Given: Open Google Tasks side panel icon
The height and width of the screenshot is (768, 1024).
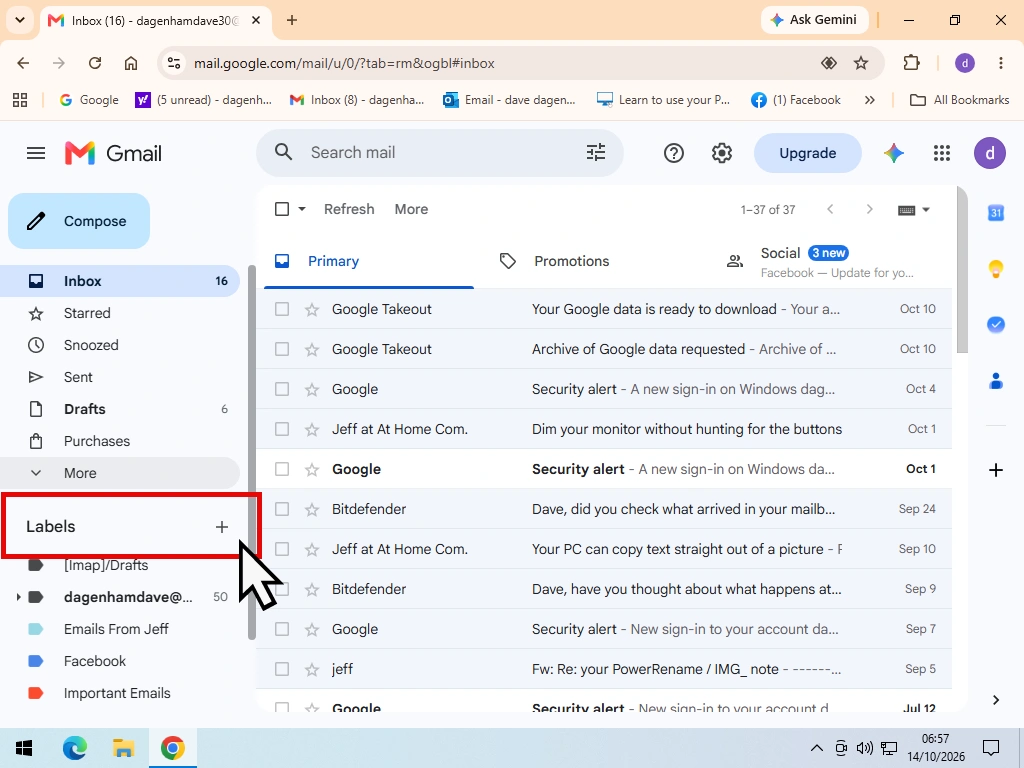Looking at the screenshot, I should tap(995, 324).
